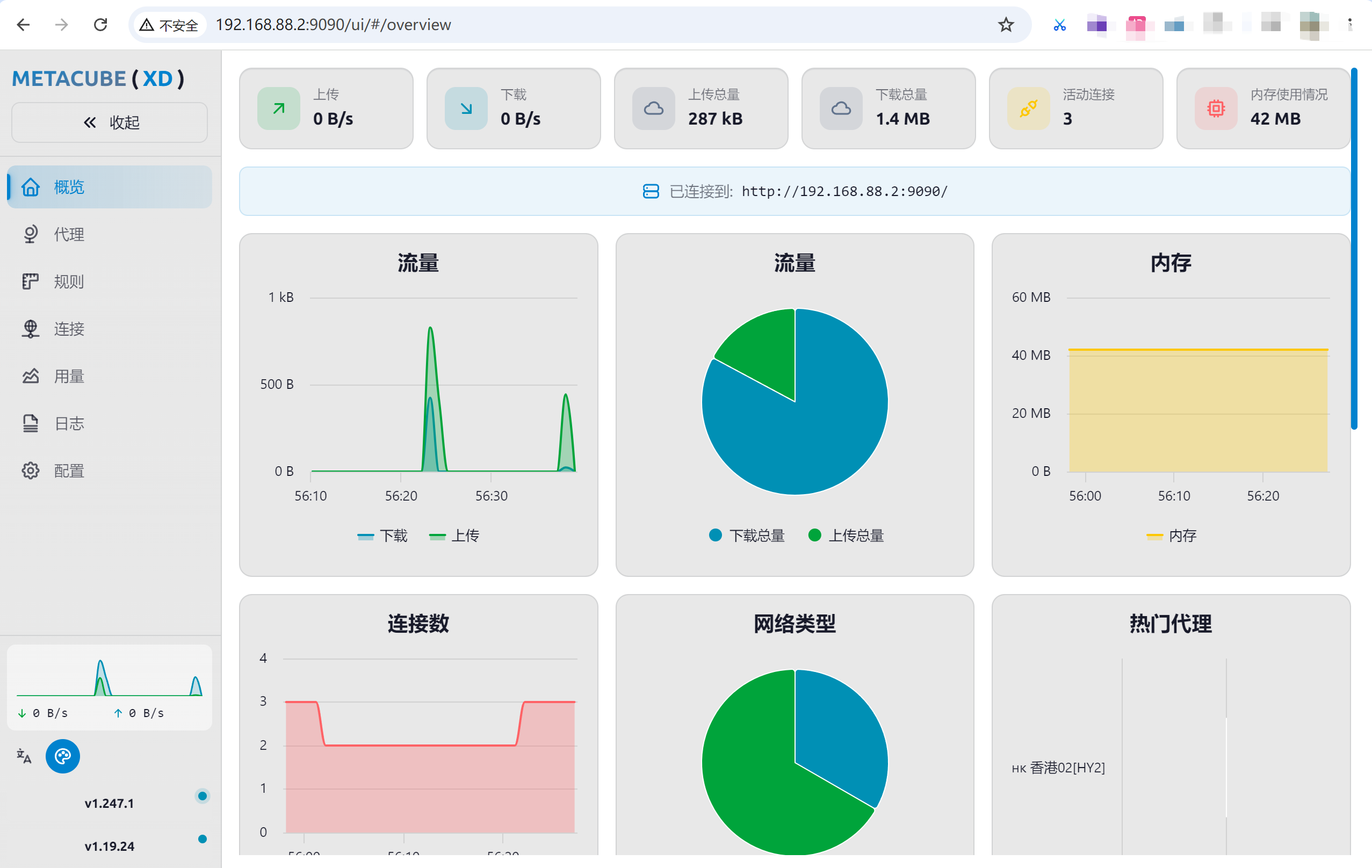Open the 日志 logs page
This screenshot has width=1372, height=868.
coord(110,423)
